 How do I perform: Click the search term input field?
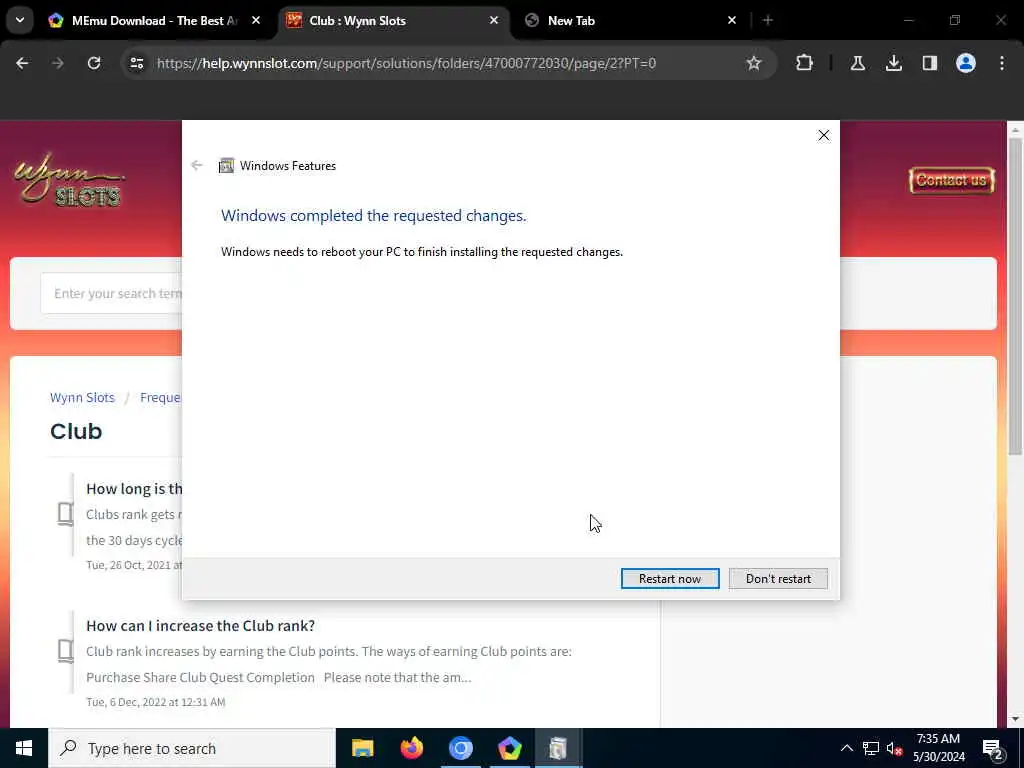[111, 293]
